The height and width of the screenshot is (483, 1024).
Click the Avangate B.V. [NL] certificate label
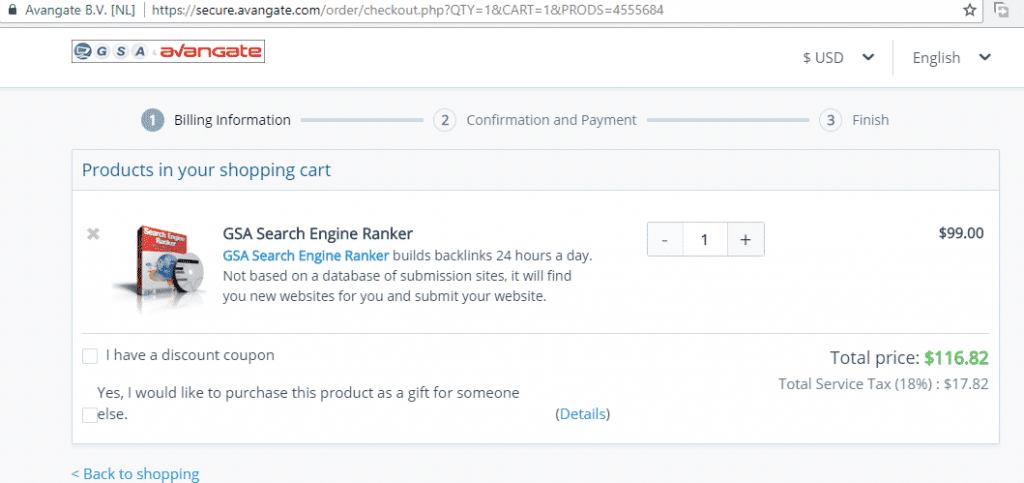(80, 10)
